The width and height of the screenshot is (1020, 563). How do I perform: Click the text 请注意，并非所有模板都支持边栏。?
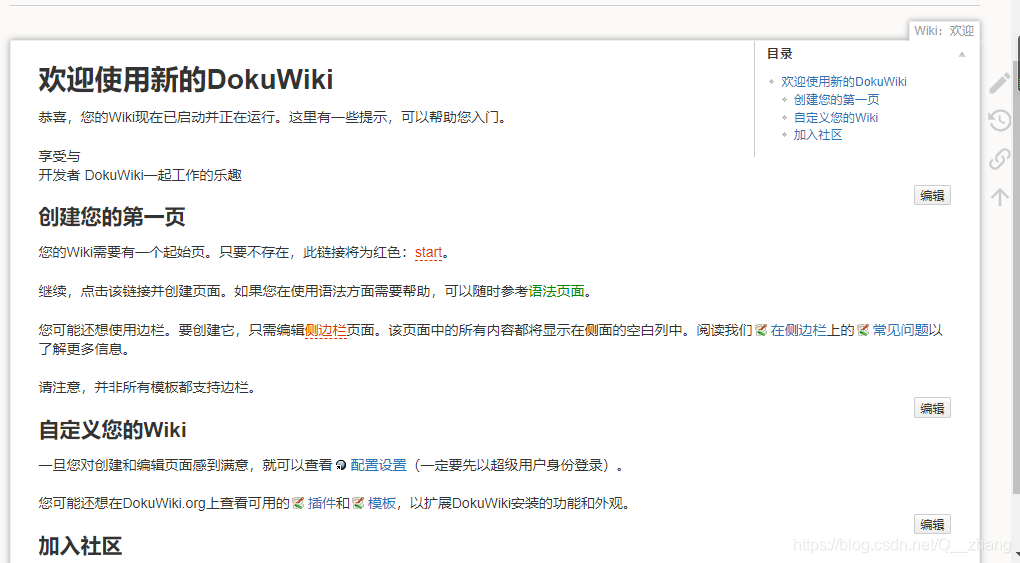149,387
